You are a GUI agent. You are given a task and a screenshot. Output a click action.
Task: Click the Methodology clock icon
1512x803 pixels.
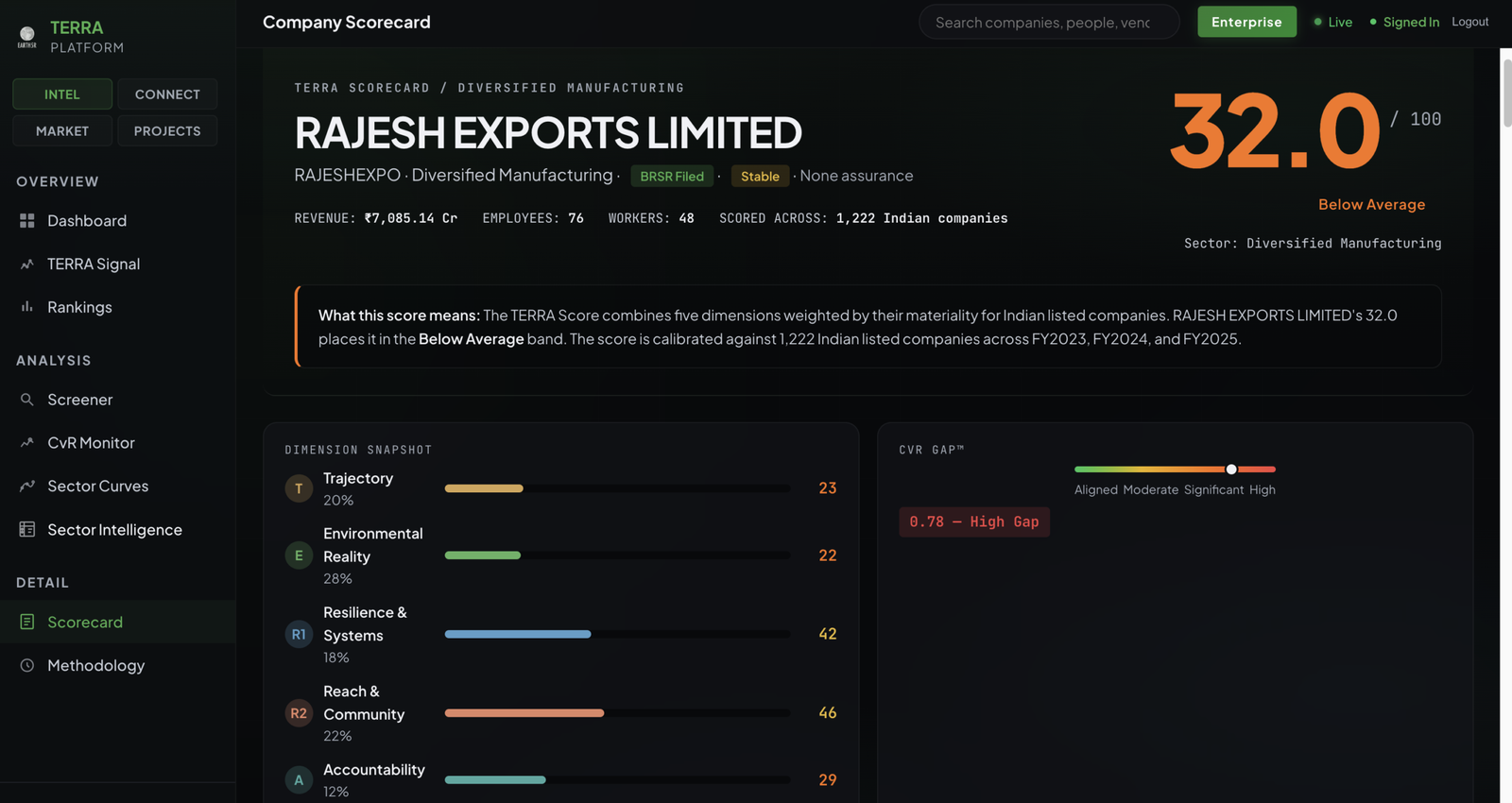pos(27,665)
